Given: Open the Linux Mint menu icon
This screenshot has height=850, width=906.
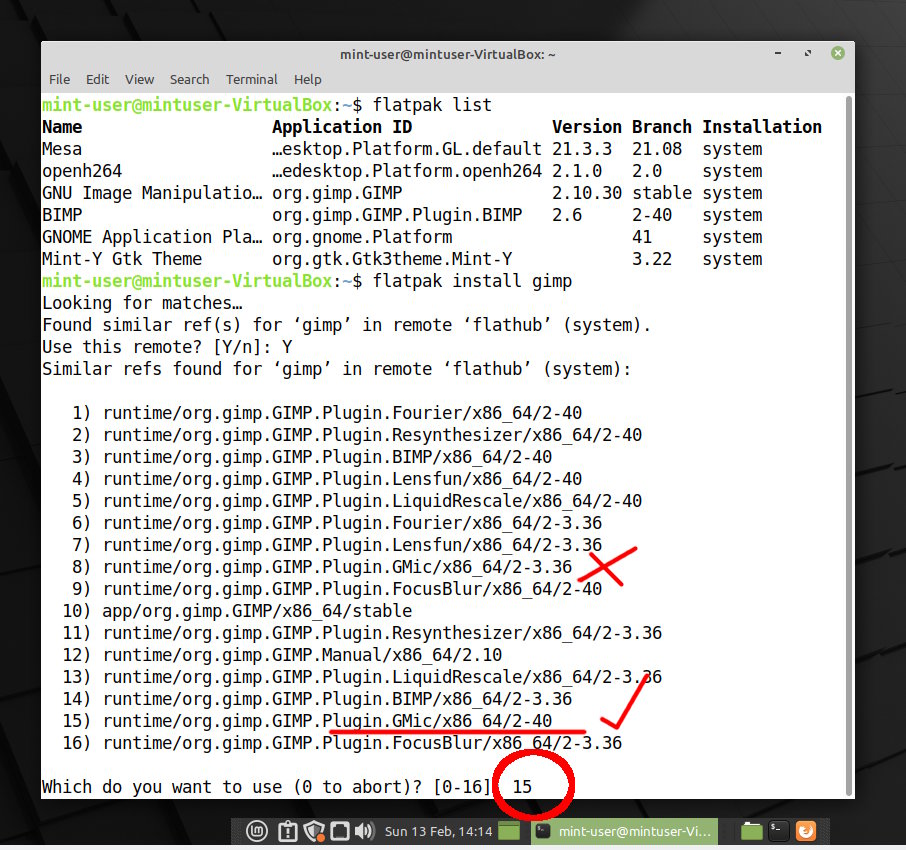Looking at the screenshot, I should point(257,831).
